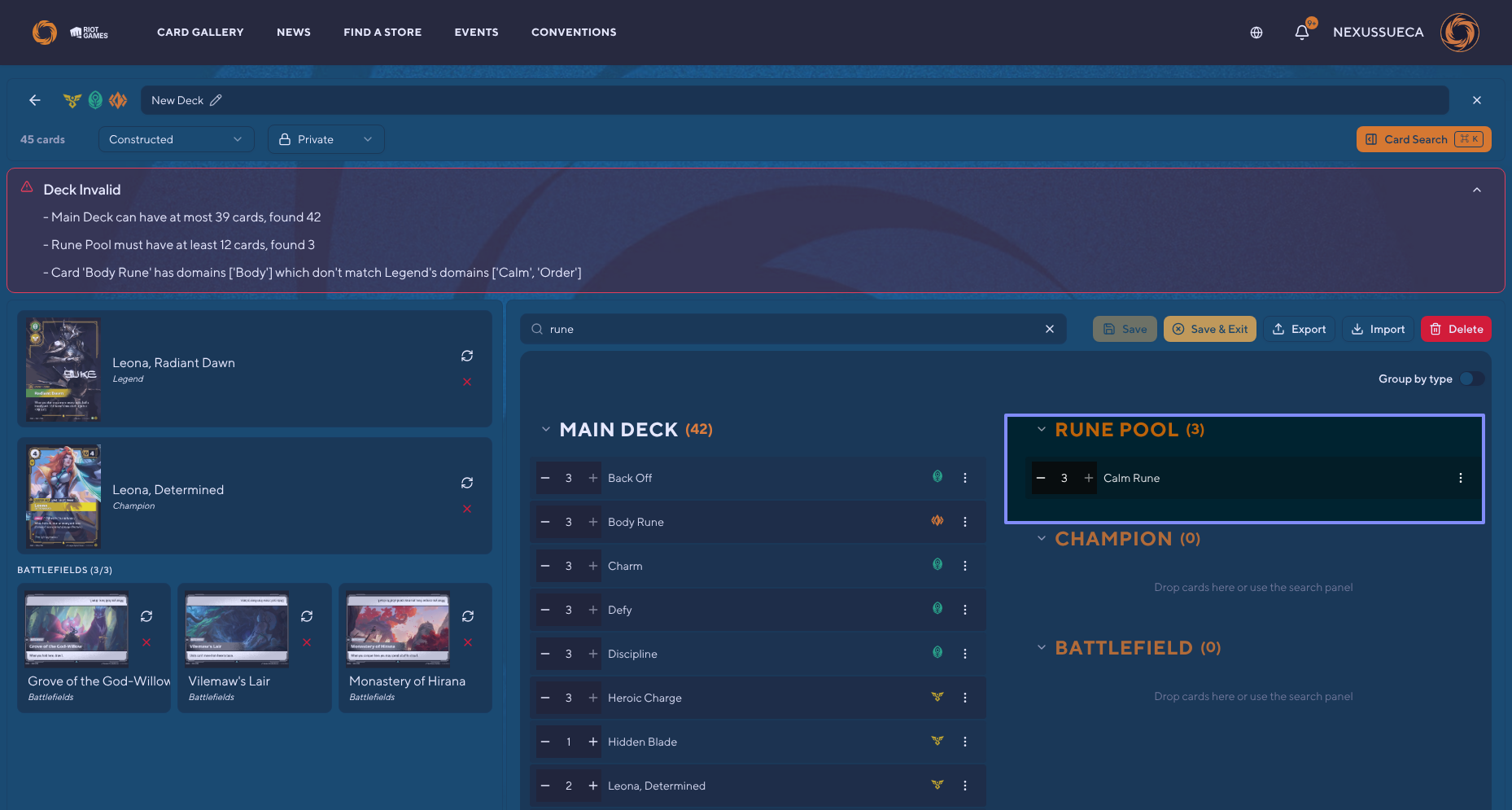Go to the News page
Image resolution: width=1512 pixels, height=810 pixels.
294,33
